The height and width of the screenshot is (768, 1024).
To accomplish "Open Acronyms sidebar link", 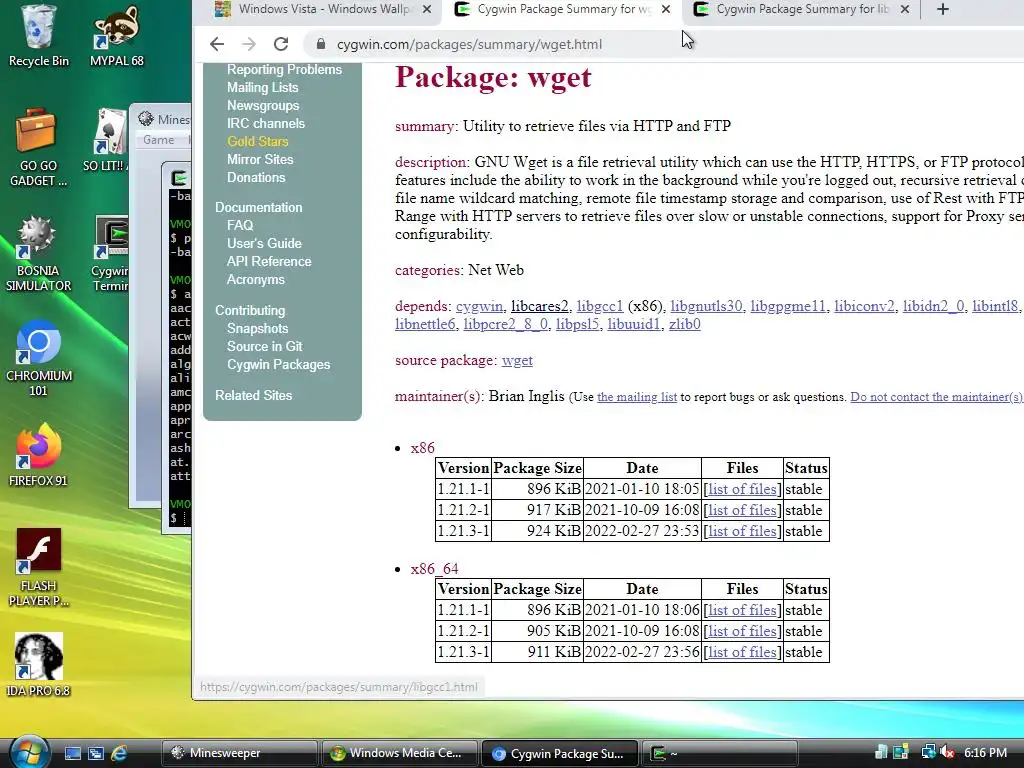I will [256, 280].
